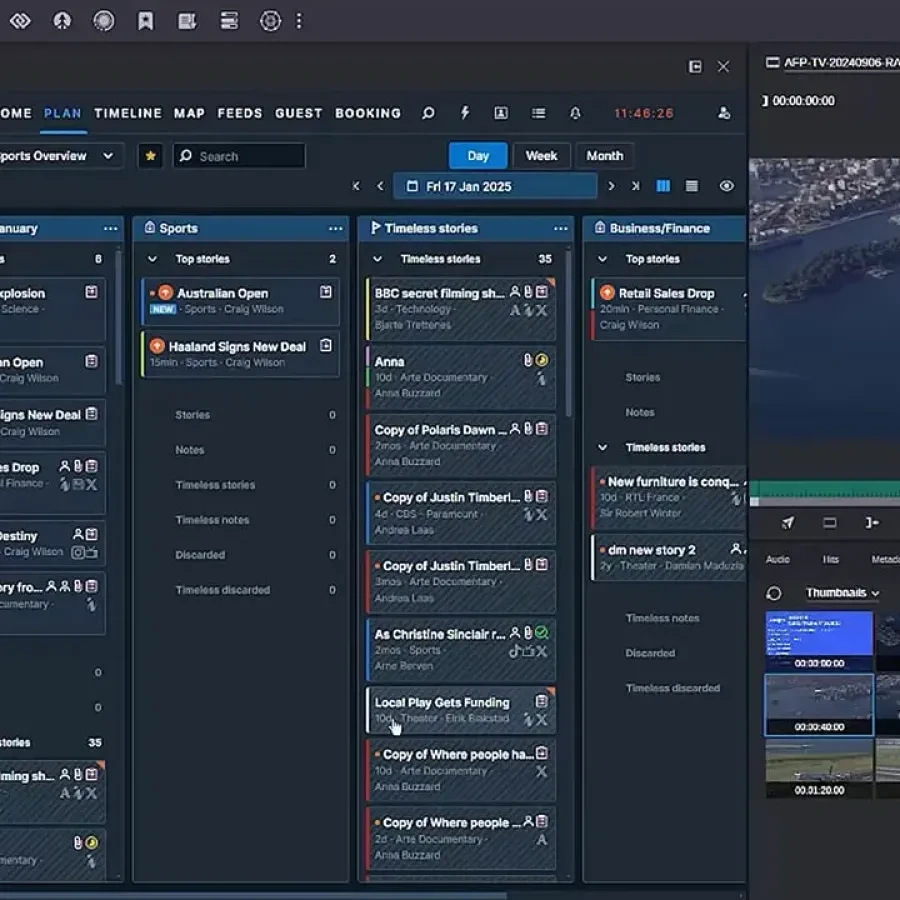Open the Fri 17 Jan 2025 date picker

pyautogui.click(x=495, y=187)
